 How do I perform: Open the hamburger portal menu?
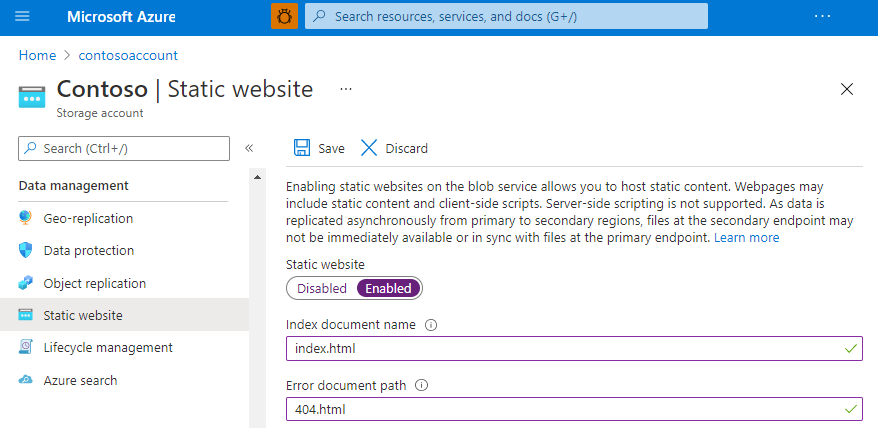[23, 17]
